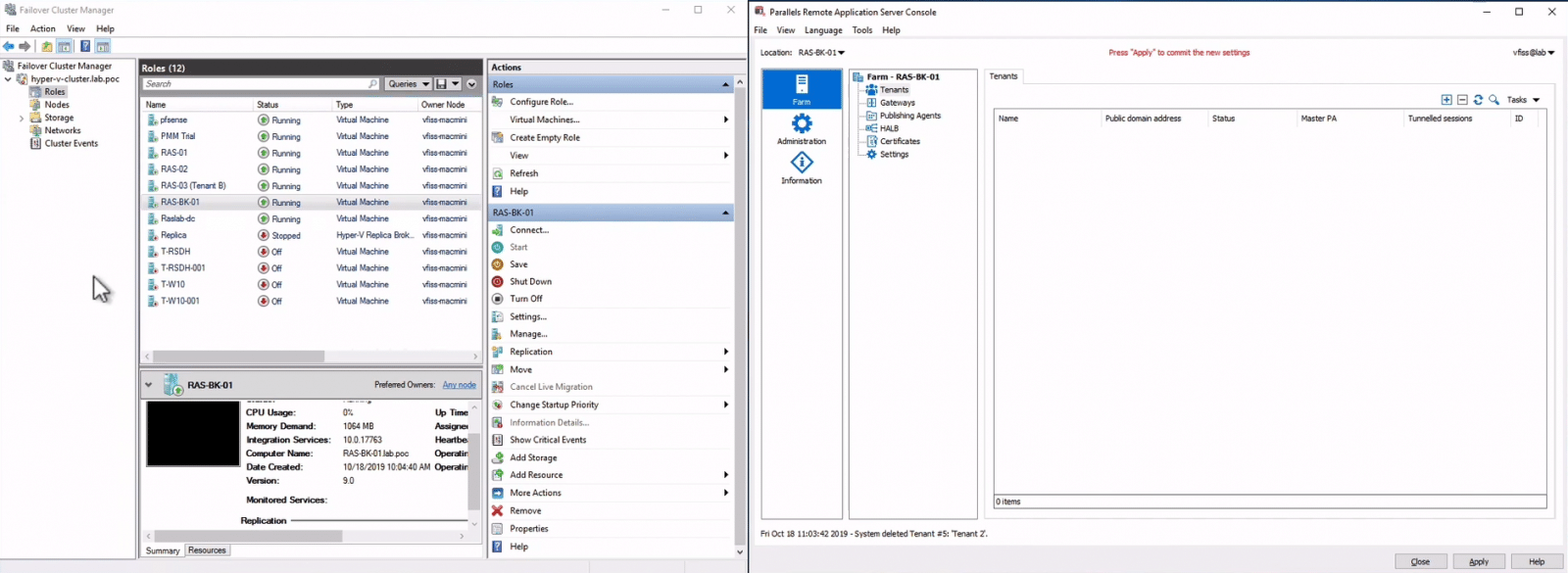Select Publishing Agents in the Farm tree
Viewport: 1568px width, 573px height.
tap(910, 116)
